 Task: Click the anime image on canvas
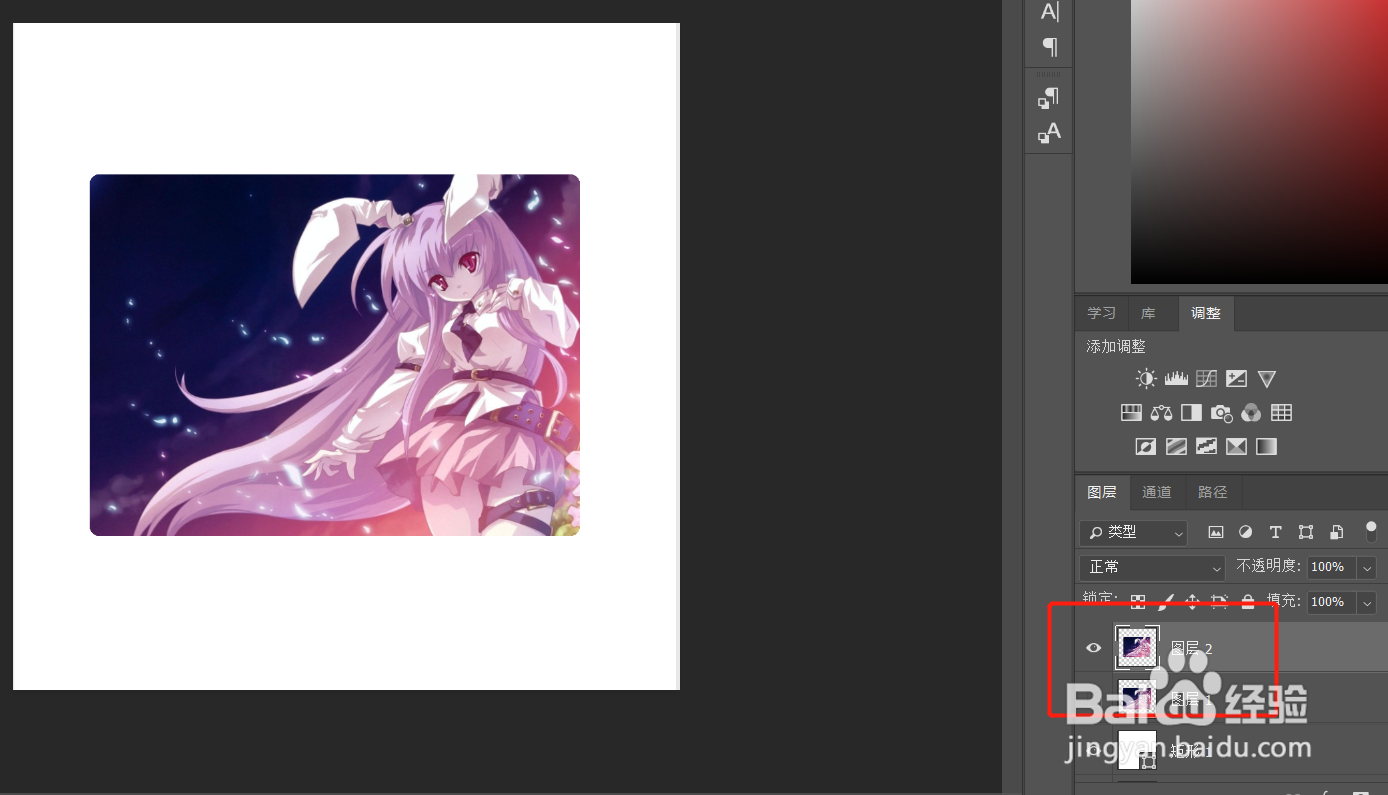(335, 355)
